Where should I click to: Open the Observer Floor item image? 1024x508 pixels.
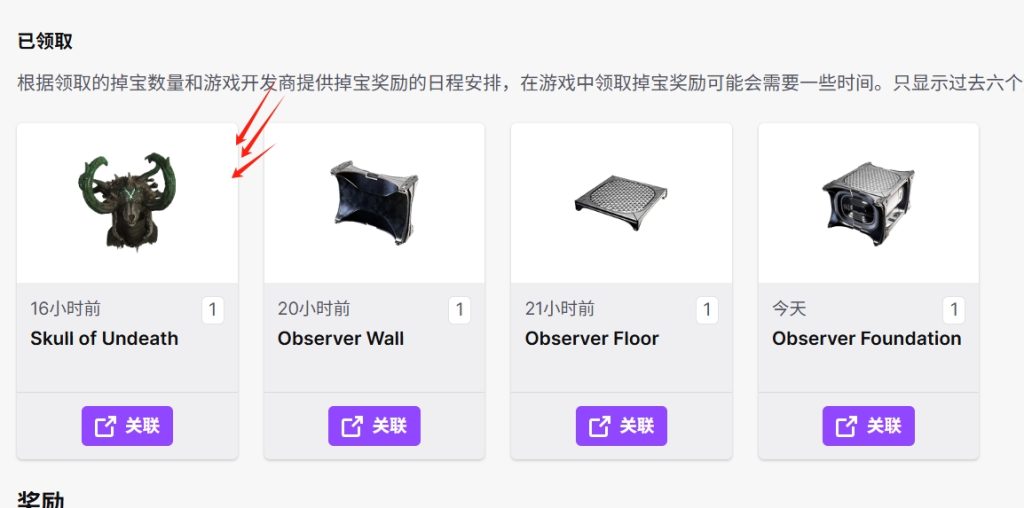621,202
